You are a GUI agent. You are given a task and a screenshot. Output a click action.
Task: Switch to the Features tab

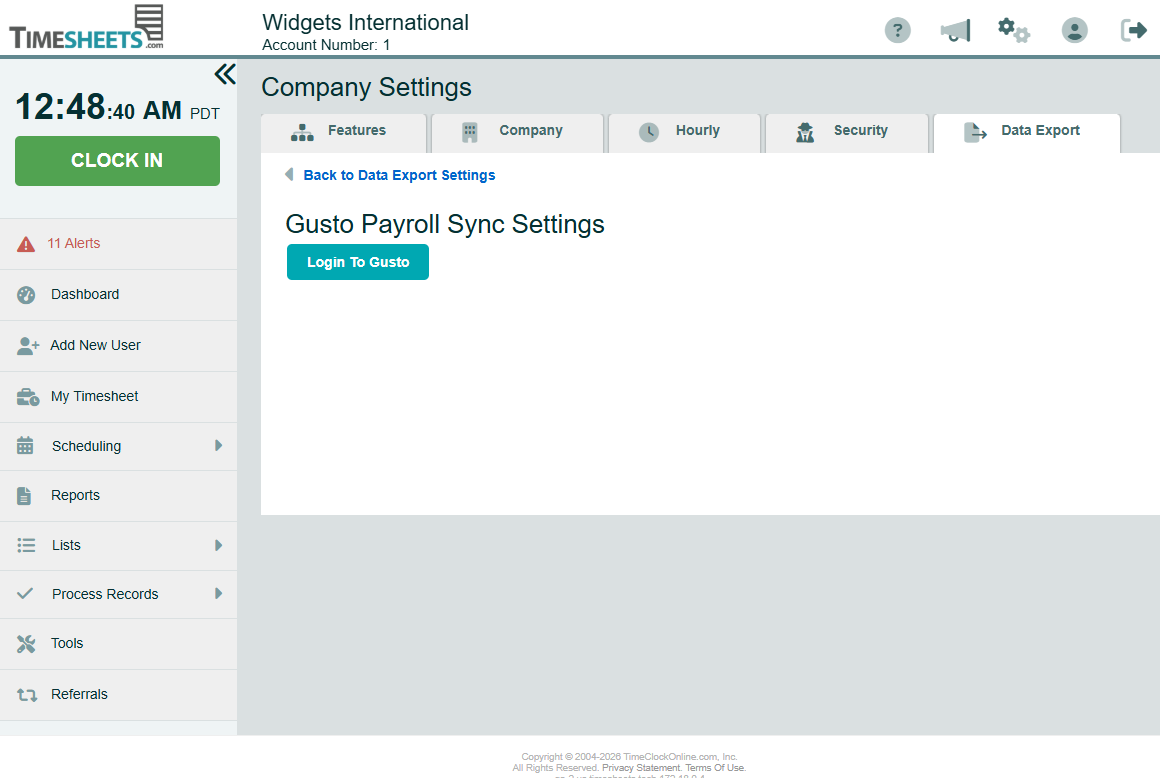(x=344, y=133)
